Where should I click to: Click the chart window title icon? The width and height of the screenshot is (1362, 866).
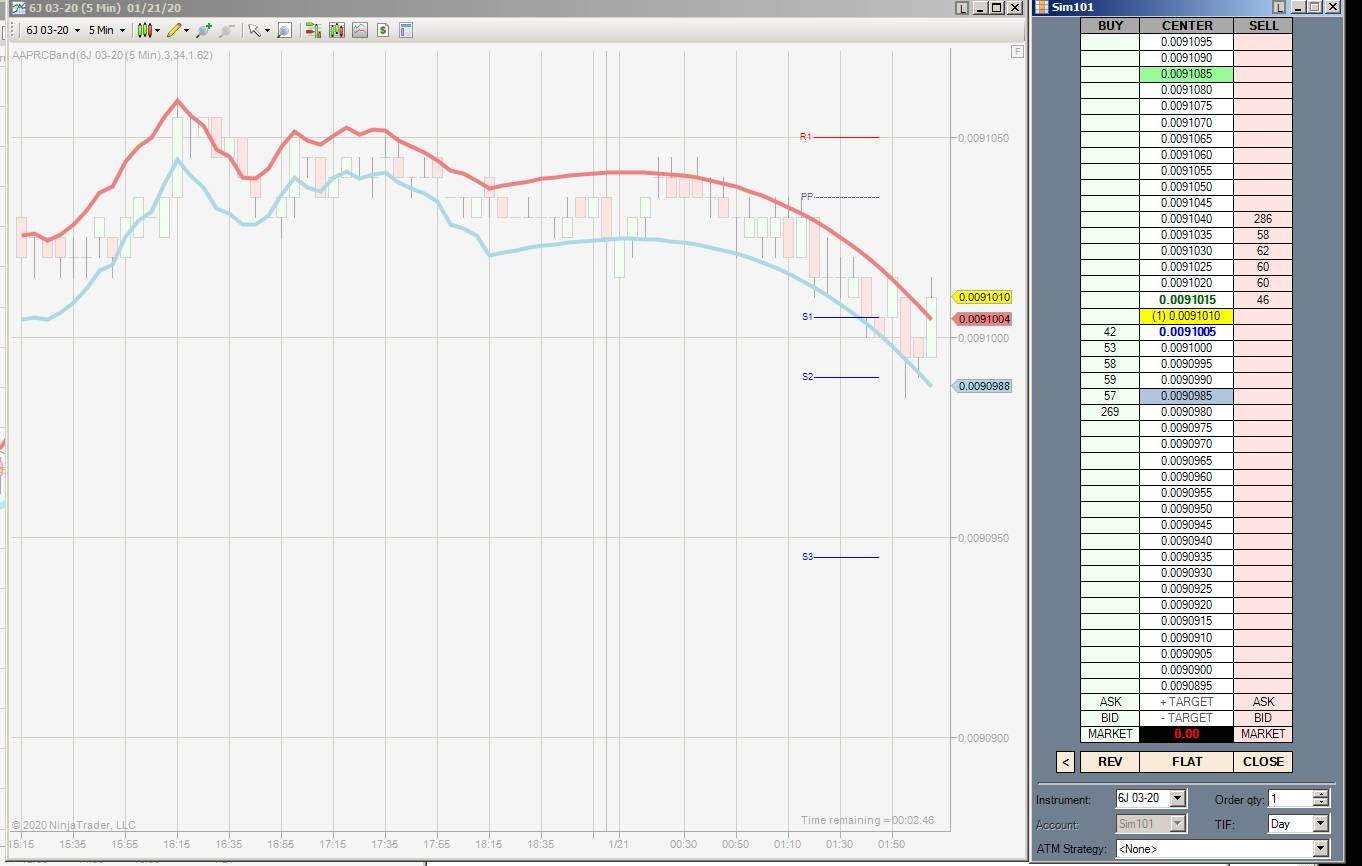[19, 8]
